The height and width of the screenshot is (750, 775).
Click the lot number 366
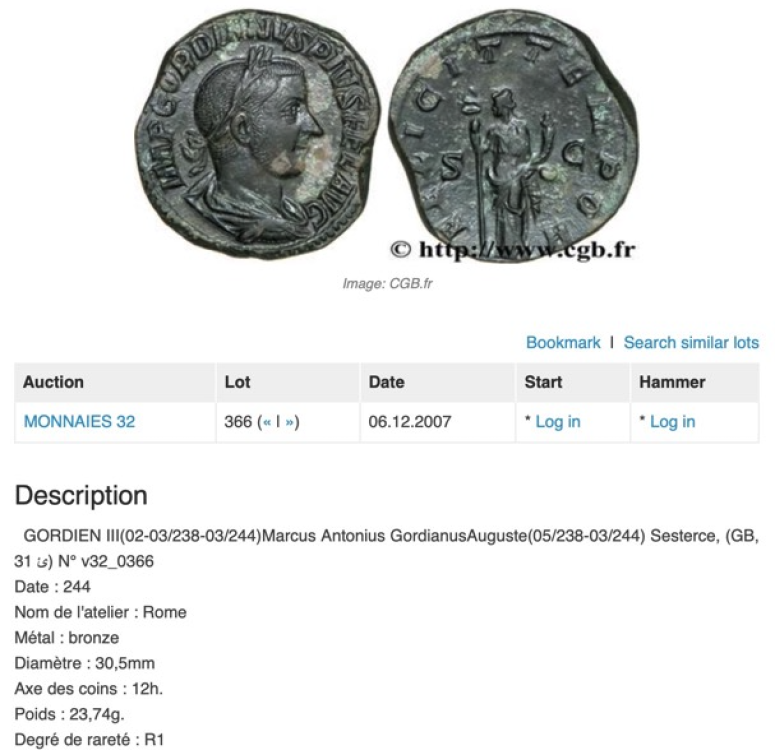click(238, 421)
